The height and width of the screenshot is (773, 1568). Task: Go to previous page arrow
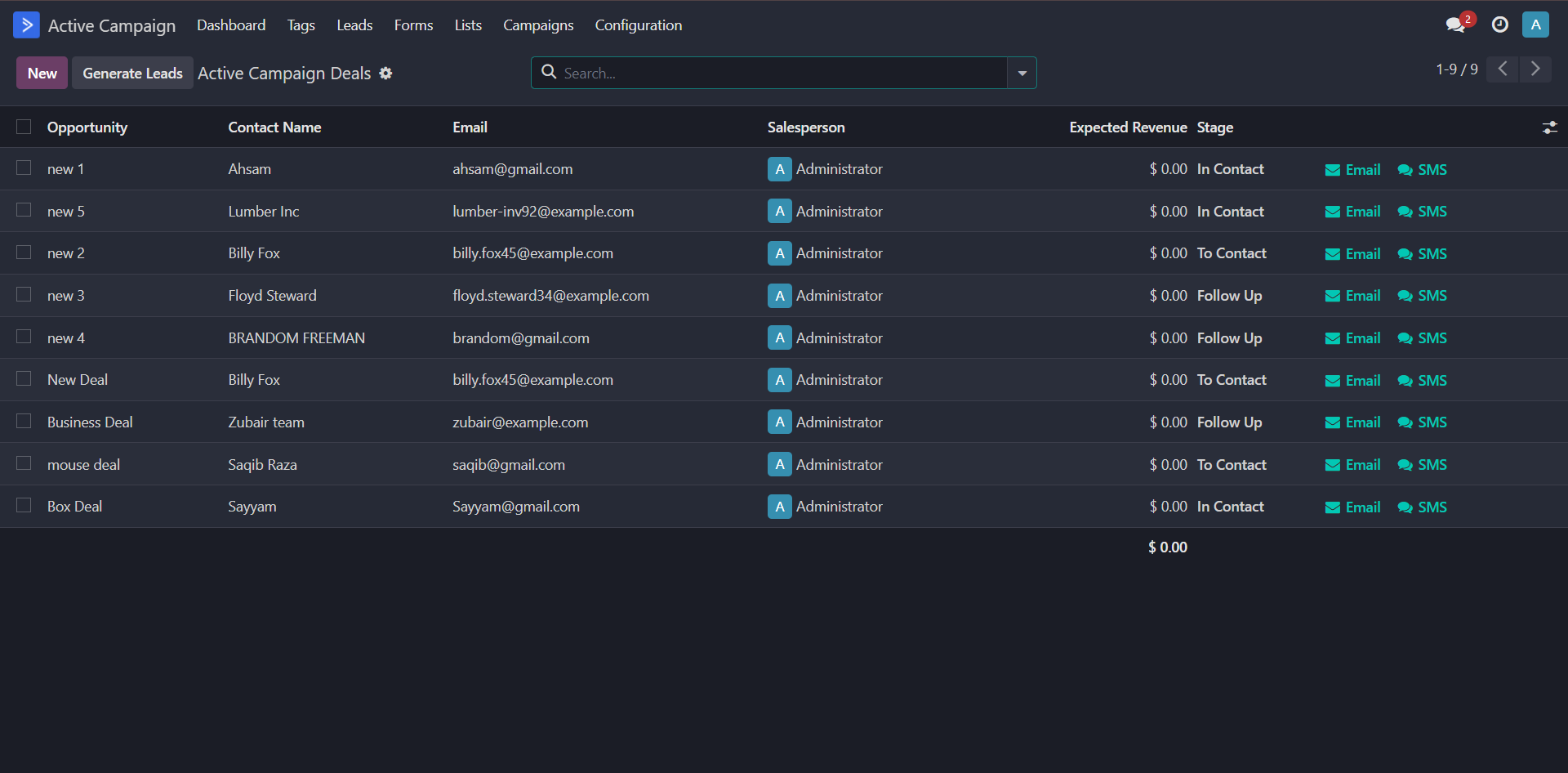1503,69
